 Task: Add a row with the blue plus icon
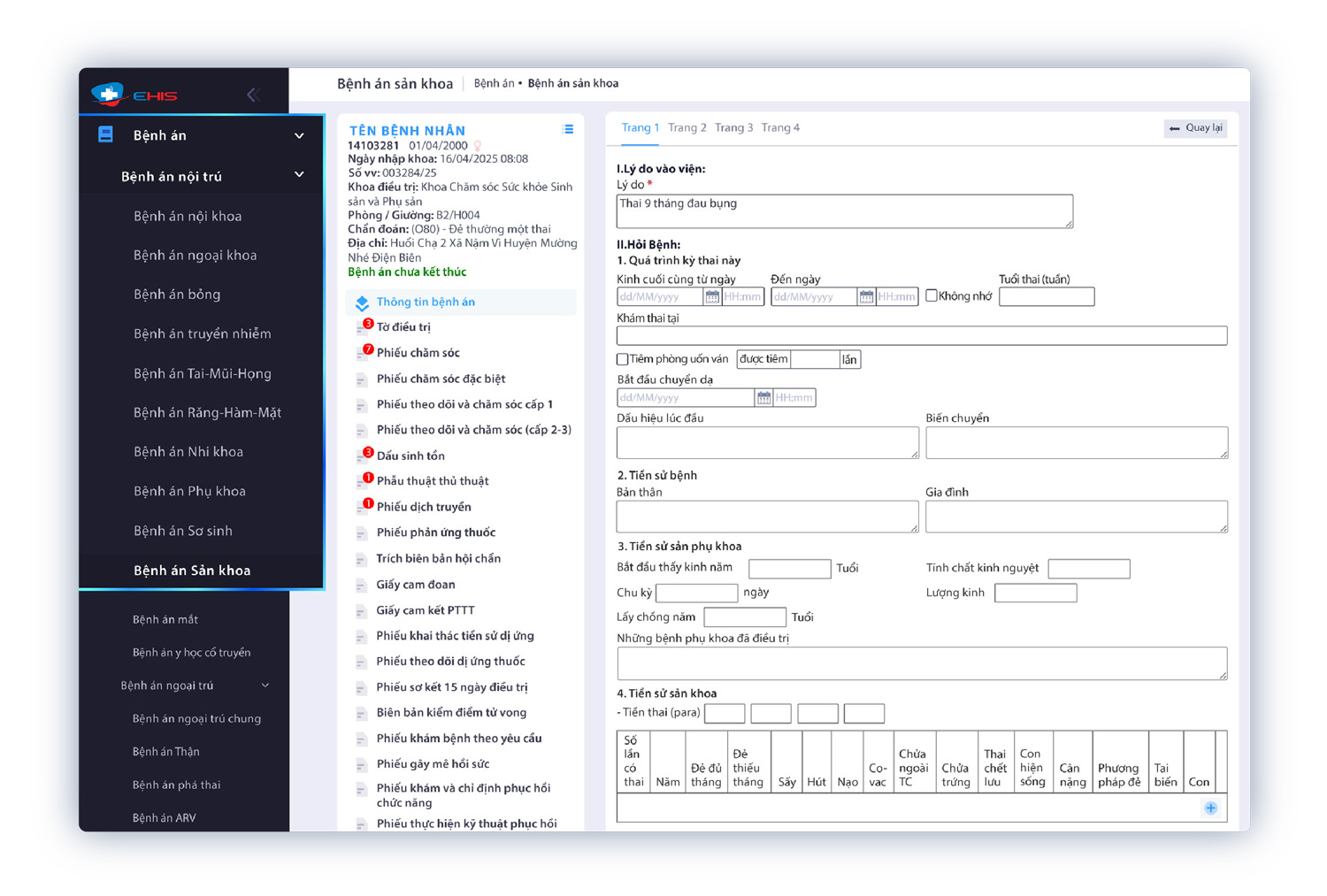click(x=1210, y=808)
